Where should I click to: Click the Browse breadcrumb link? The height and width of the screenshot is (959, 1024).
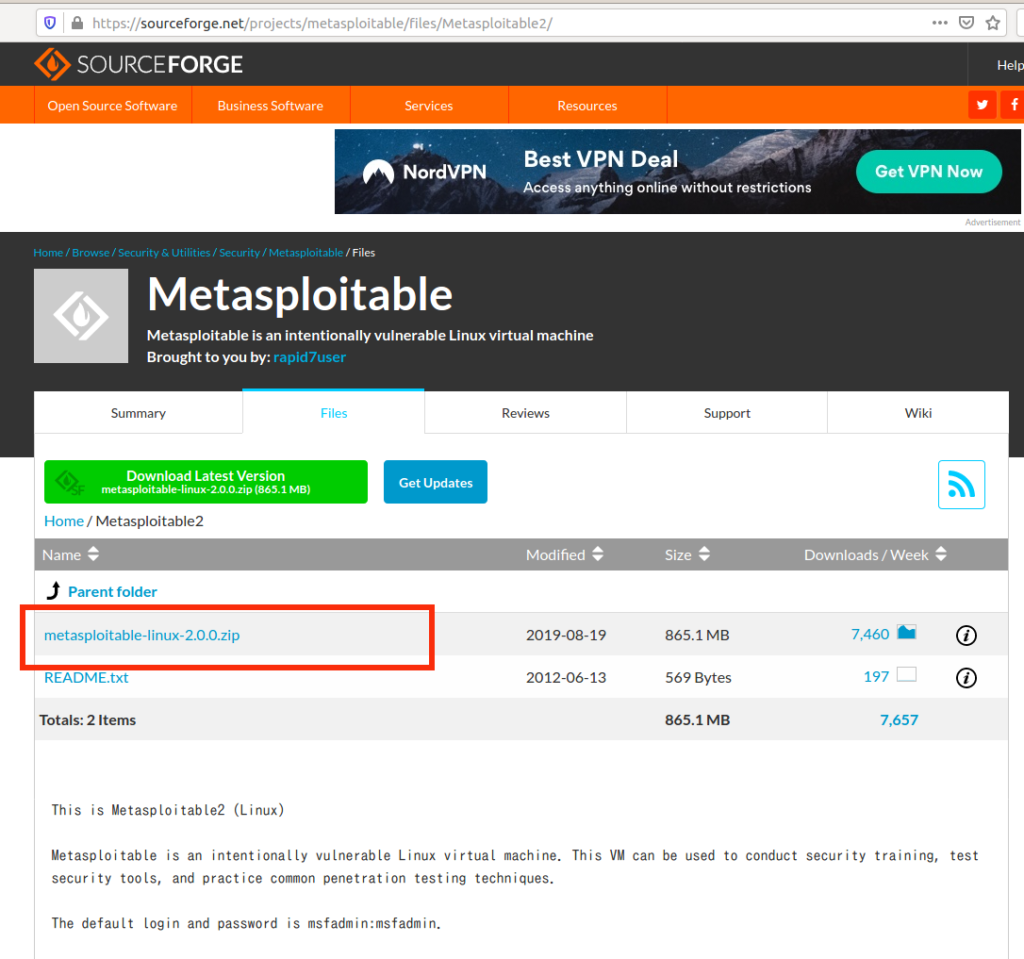[x=91, y=252]
